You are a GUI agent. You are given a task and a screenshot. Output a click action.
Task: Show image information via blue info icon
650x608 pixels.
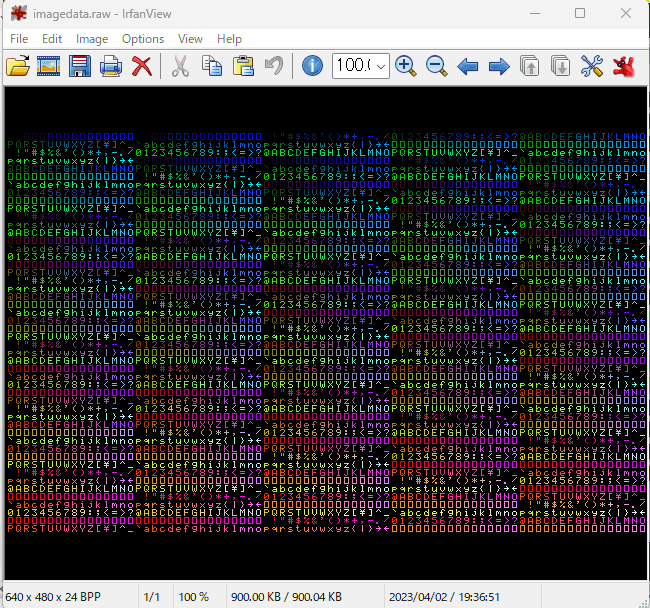pyautogui.click(x=312, y=66)
